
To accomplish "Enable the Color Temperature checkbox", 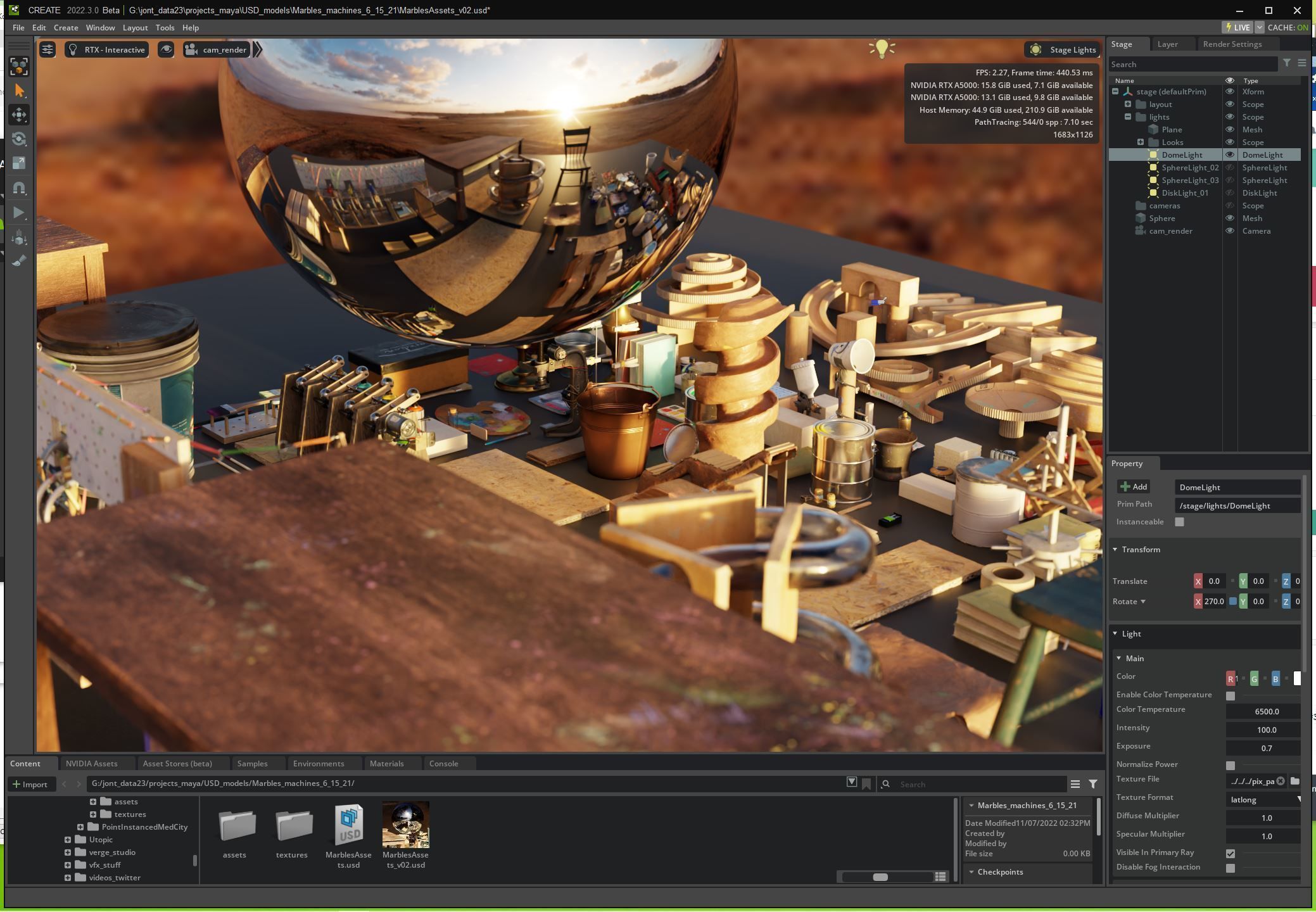I will [1230, 695].
